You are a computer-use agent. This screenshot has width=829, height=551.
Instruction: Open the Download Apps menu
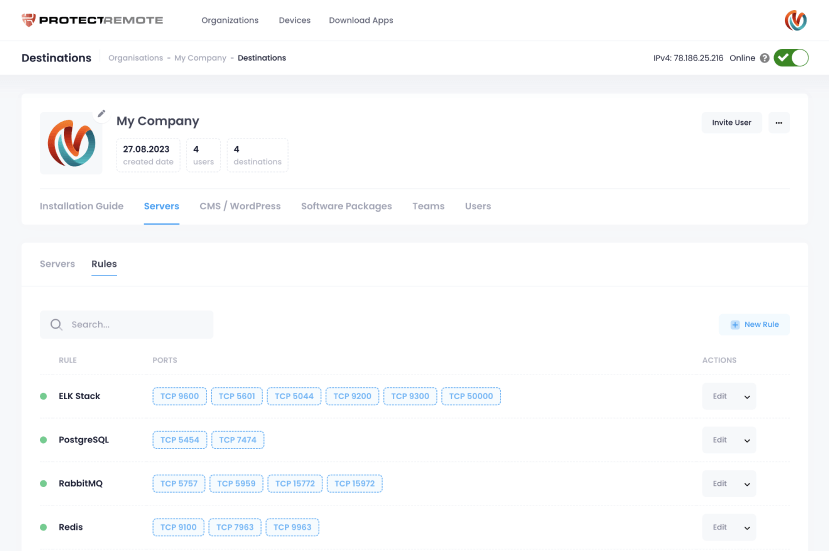pos(361,20)
